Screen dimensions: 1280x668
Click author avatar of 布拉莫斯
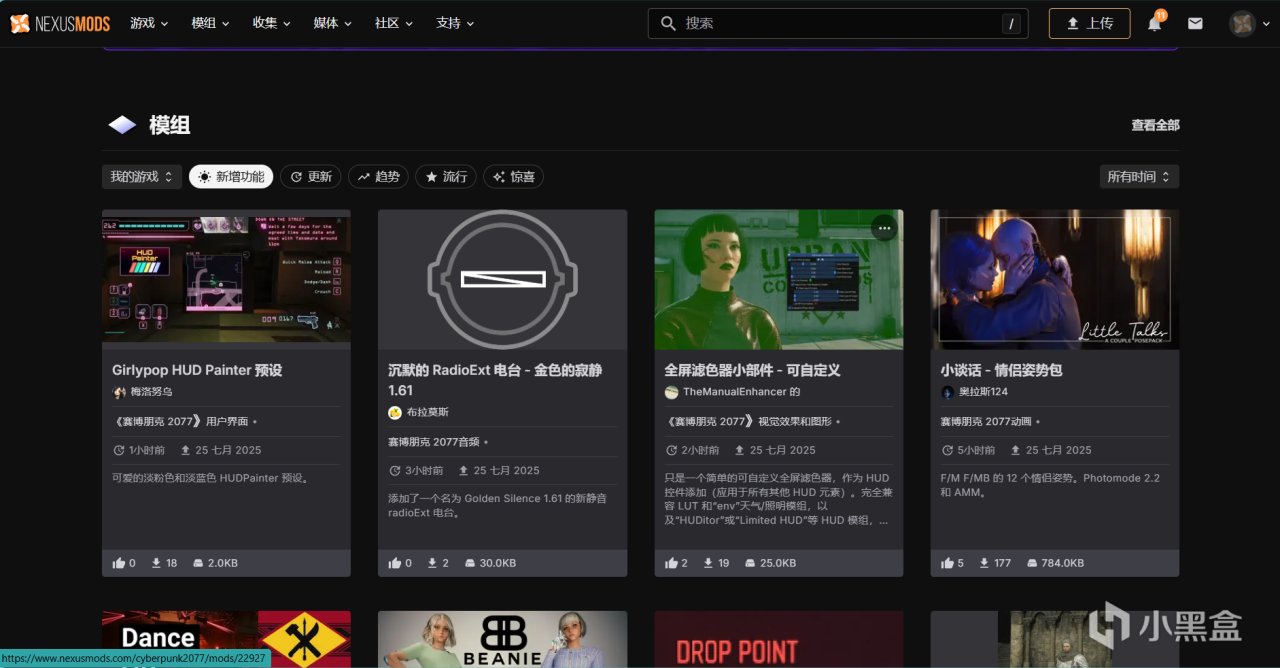[395, 413]
